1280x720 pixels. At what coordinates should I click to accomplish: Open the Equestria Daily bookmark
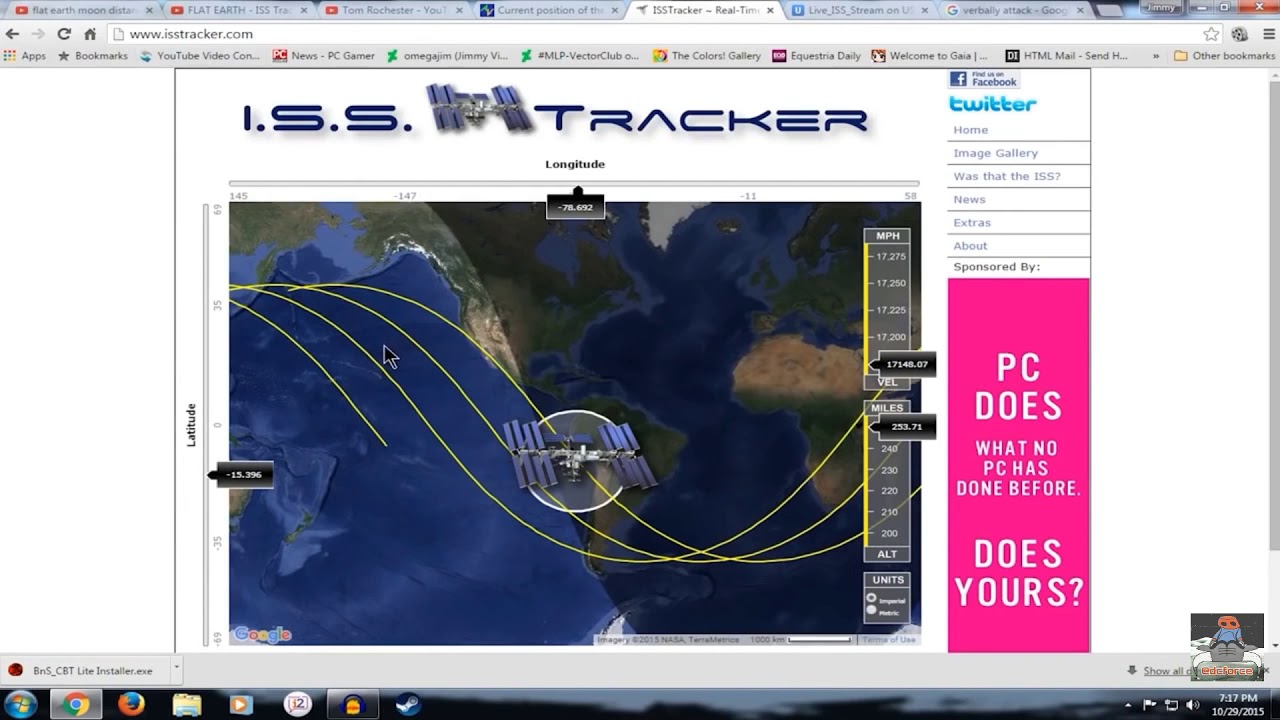pos(816,56)
